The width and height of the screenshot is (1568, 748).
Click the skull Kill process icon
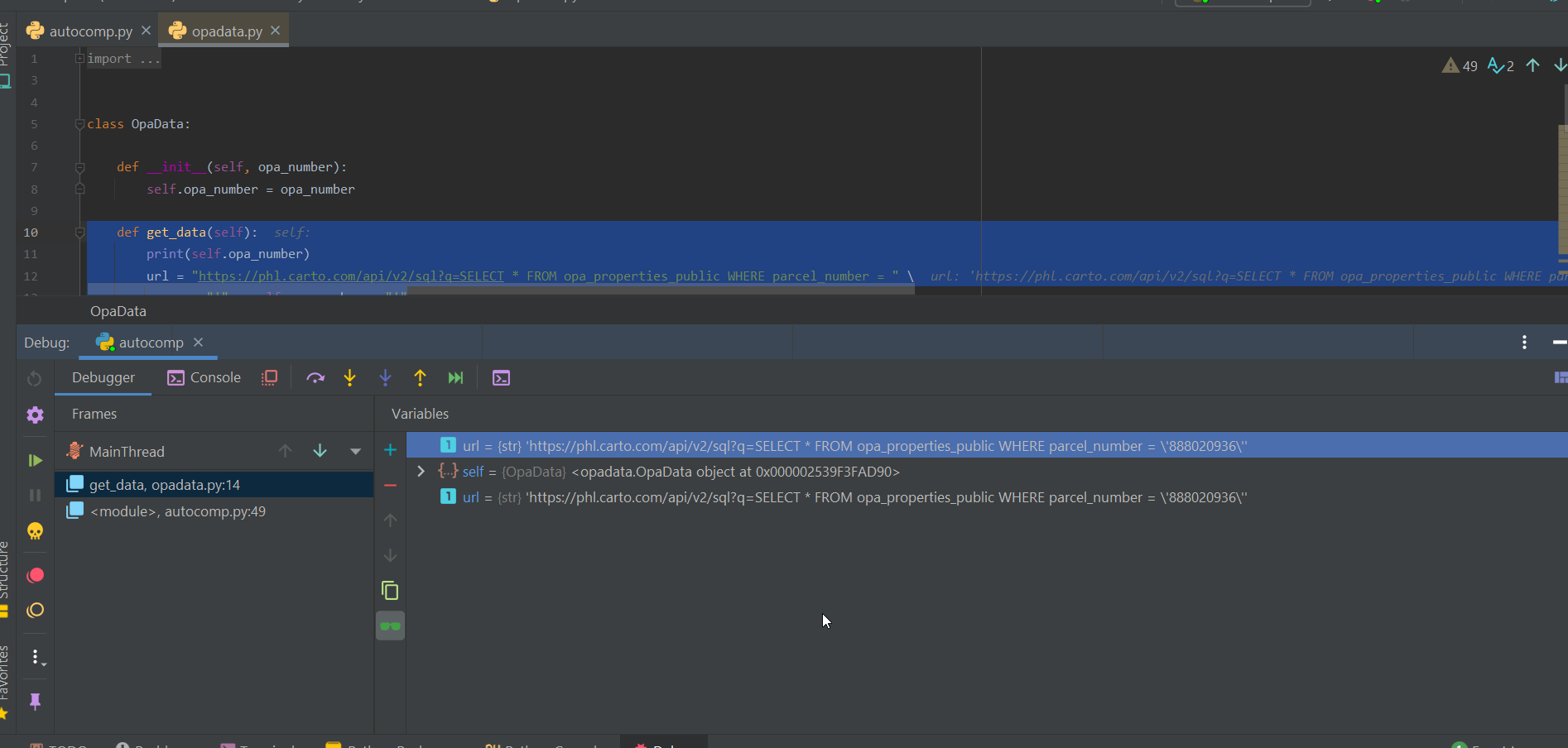click(x=35, y=531)
